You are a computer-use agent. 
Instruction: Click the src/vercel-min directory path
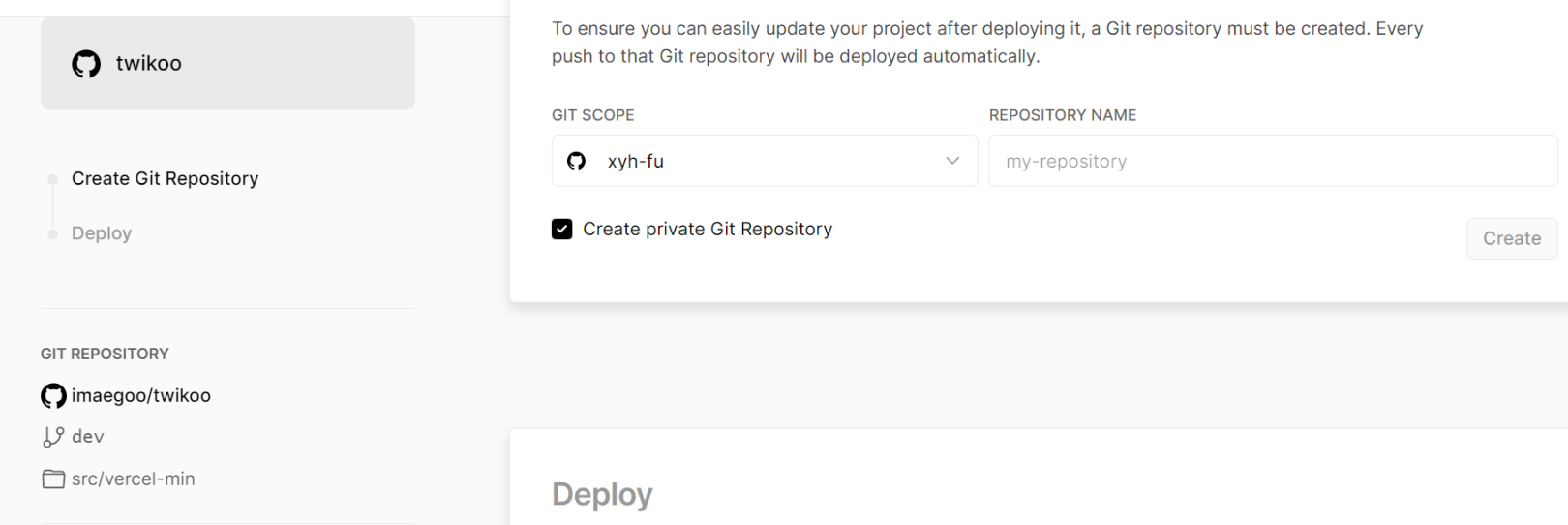click(x=134, y=479)
